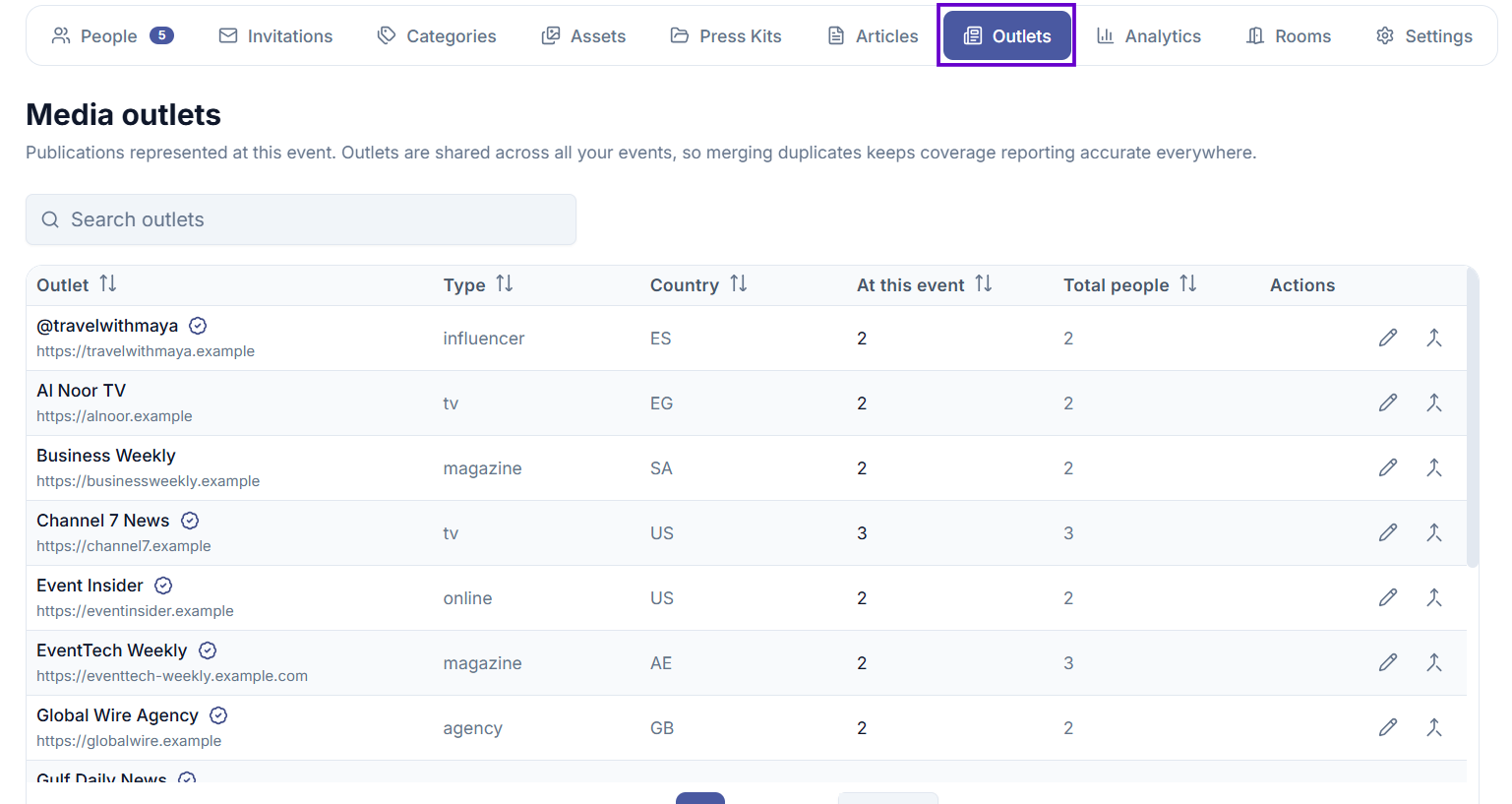The image size is (1512, 804).
Task: Go to the Settings tab
Action: 1424,36
